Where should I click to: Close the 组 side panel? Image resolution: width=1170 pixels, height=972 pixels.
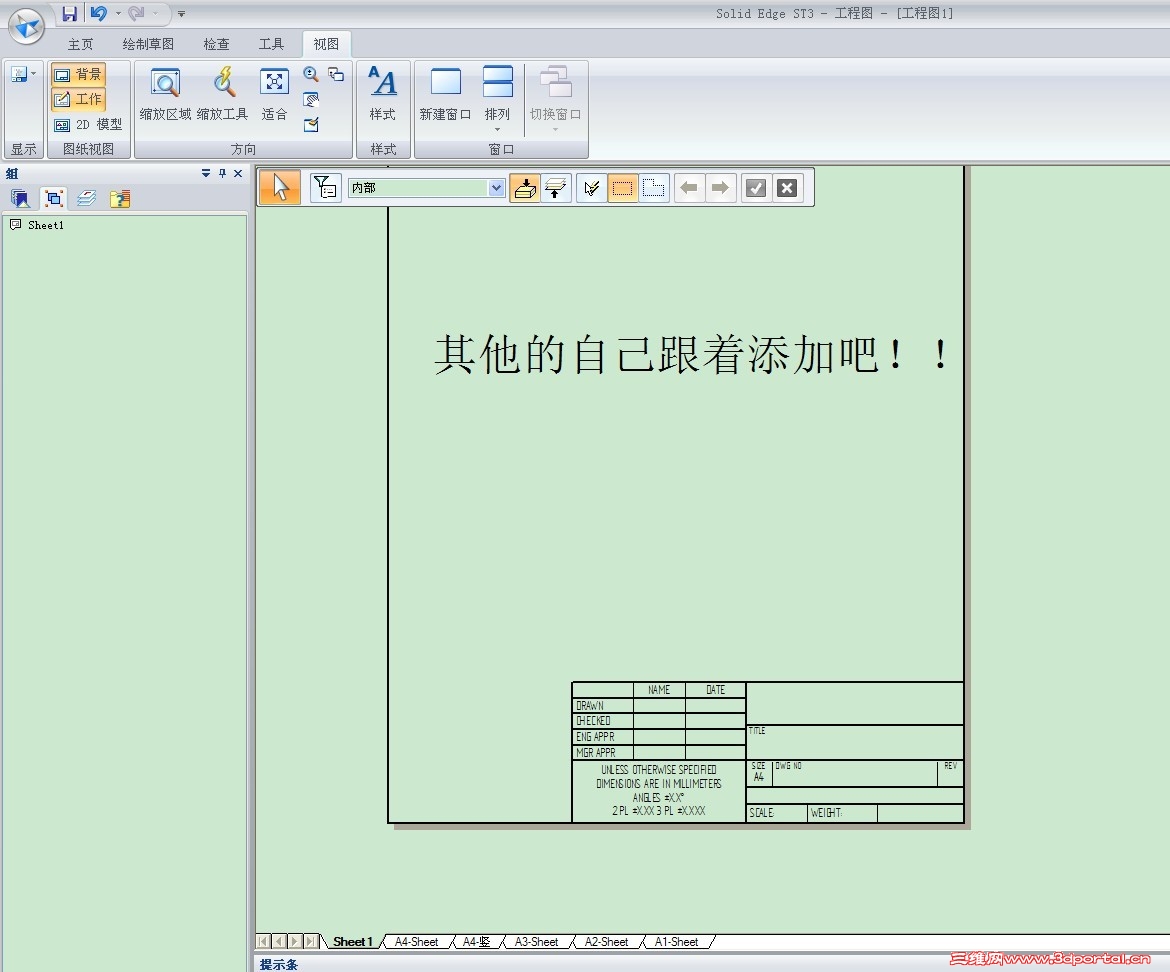click(238, 173)
